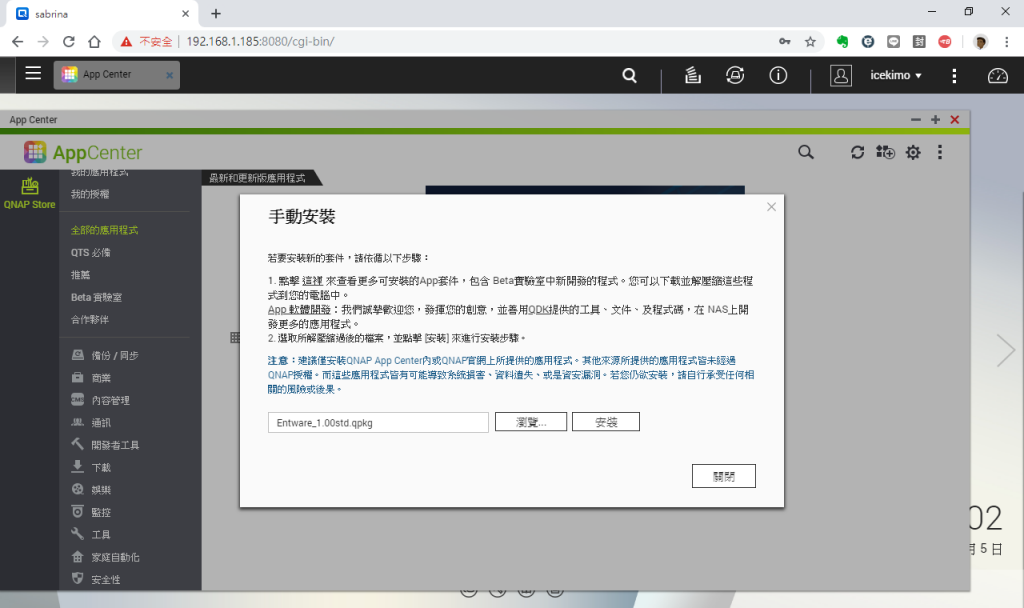Click the Chrome profile avatar
The image size is (1024, 608).
coord(980,42)
